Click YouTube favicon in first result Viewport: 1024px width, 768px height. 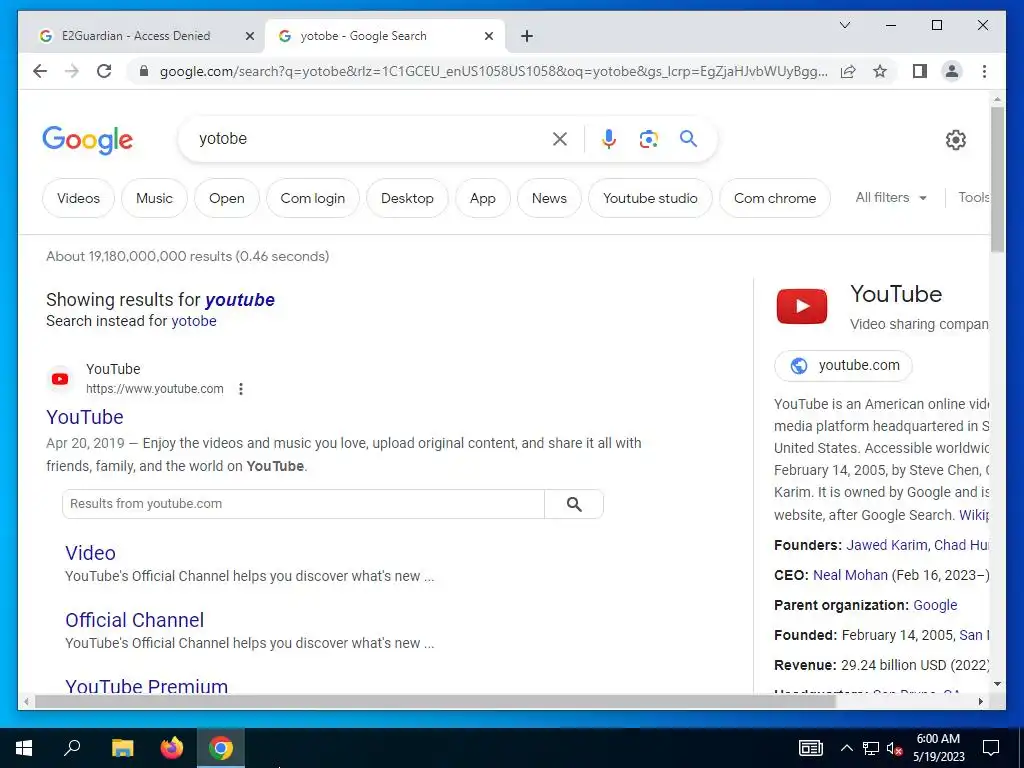tap(60, 379)
